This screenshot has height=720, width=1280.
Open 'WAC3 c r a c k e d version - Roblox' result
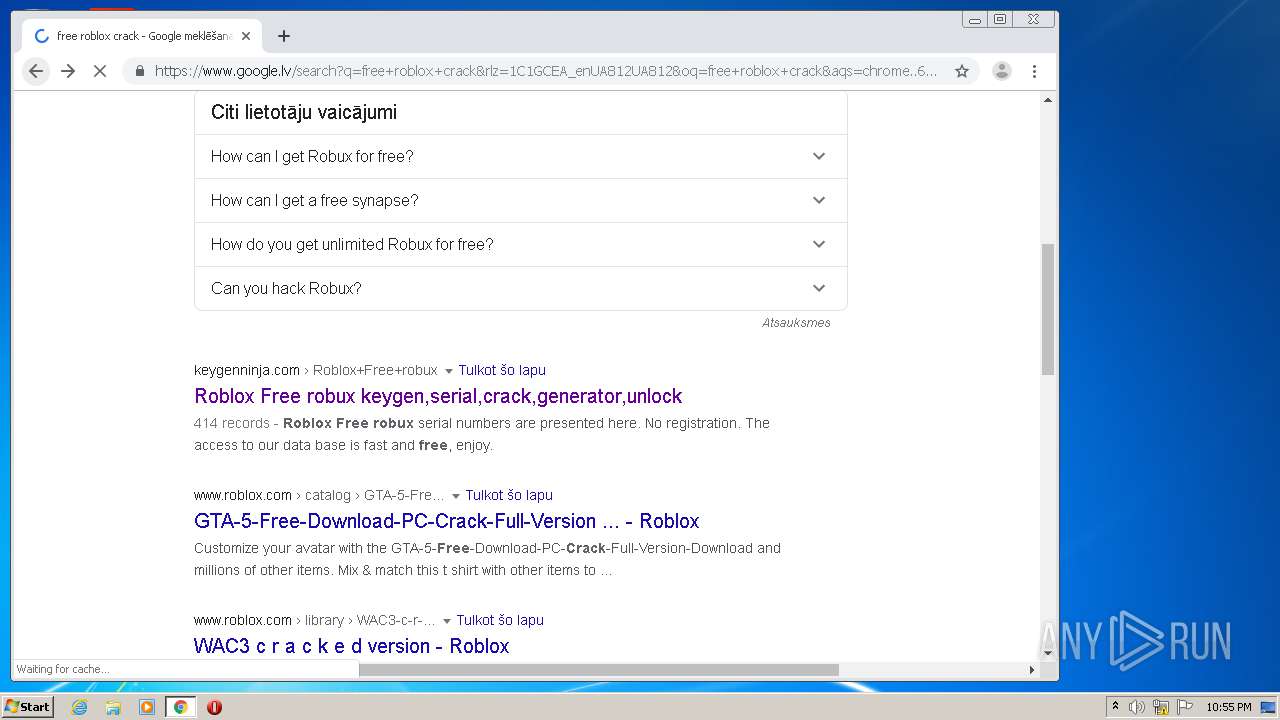[351, 646]
